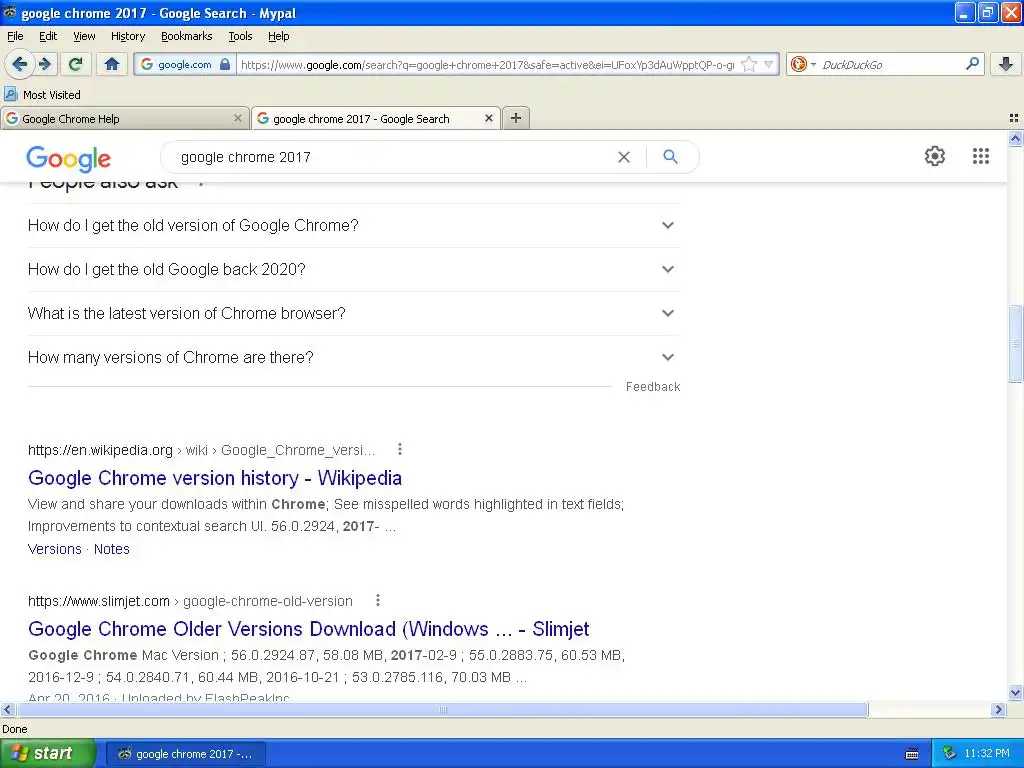Open the View menu
The width and height of the screenshot is (1024, 768).
84,36
